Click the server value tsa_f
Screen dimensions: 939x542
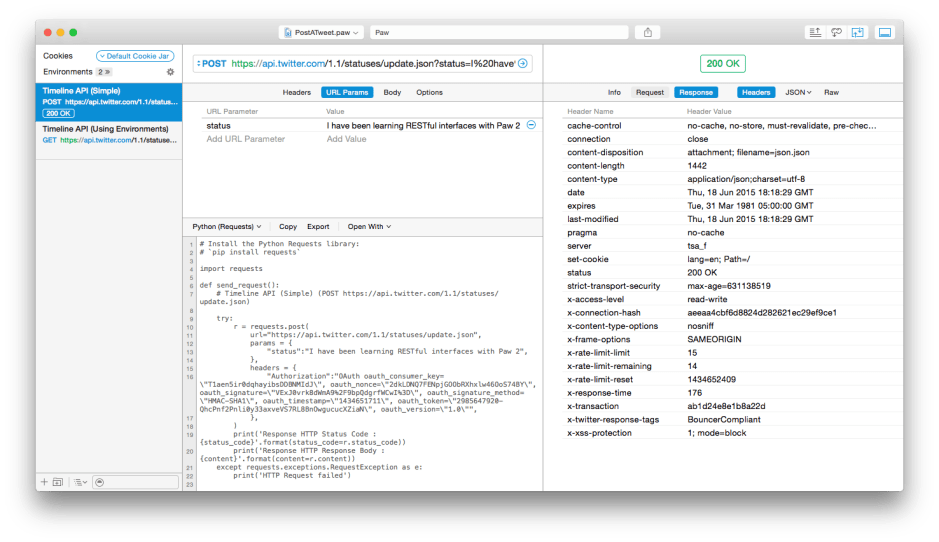pos(696,246)
